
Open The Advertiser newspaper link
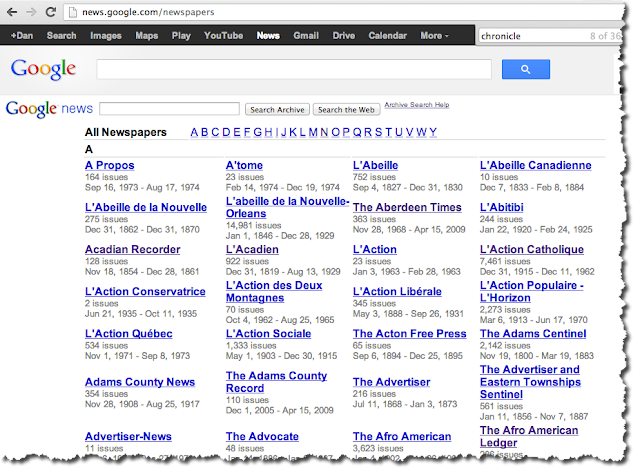[391, 382]
